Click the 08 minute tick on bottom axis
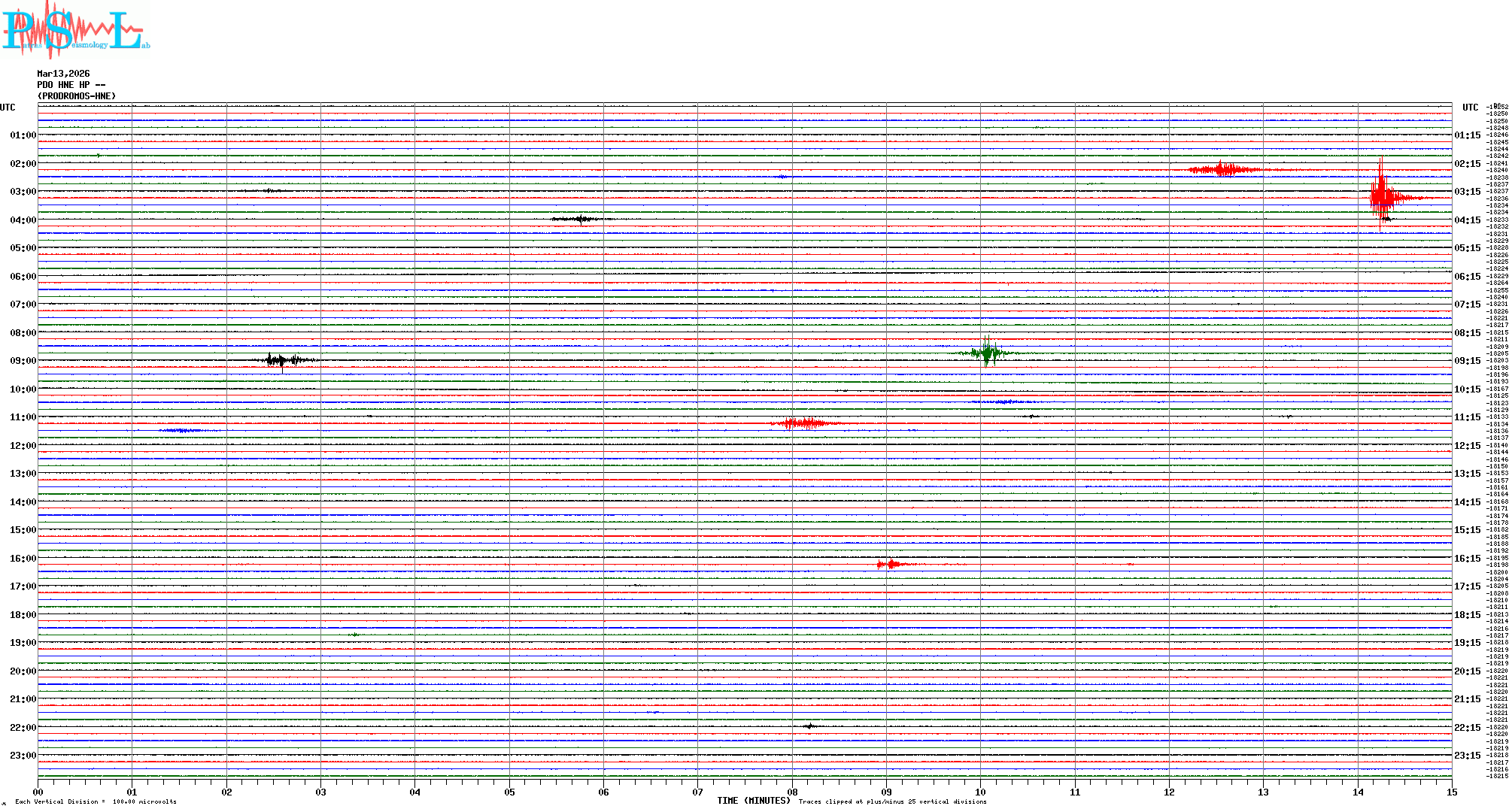 tap(792, 792)
